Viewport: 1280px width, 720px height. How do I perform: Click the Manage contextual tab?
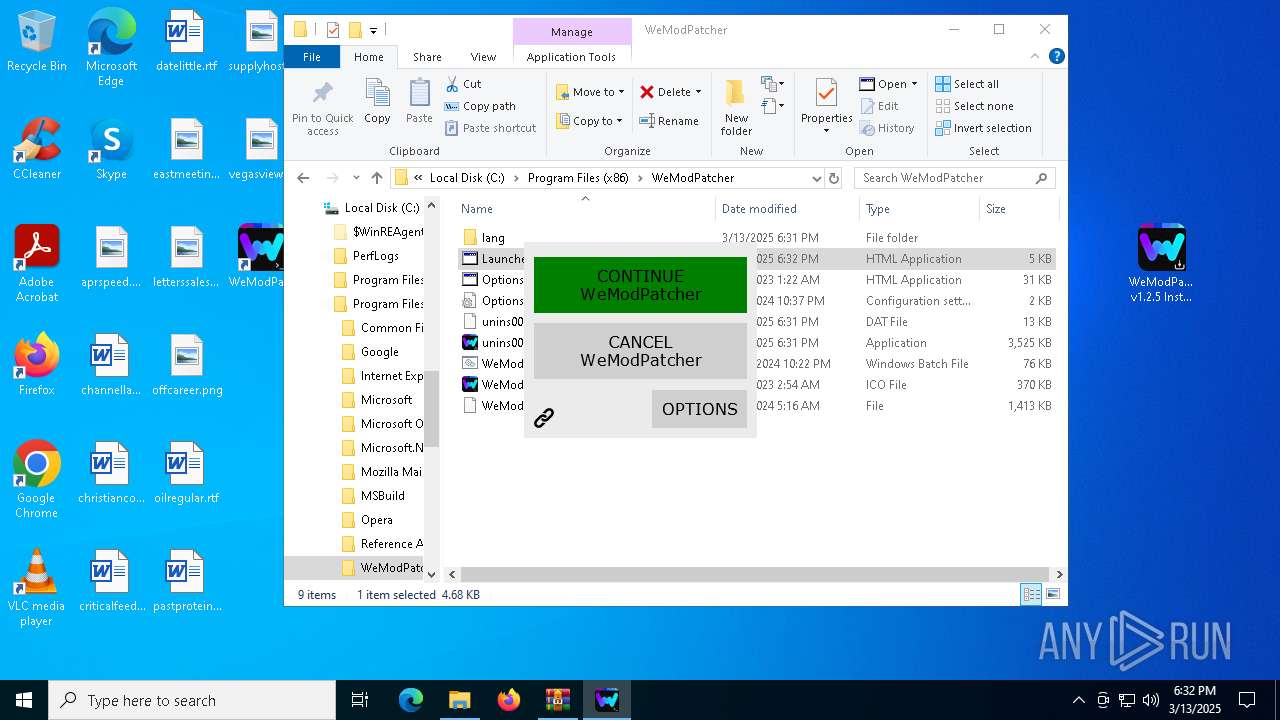pos(572,32)
